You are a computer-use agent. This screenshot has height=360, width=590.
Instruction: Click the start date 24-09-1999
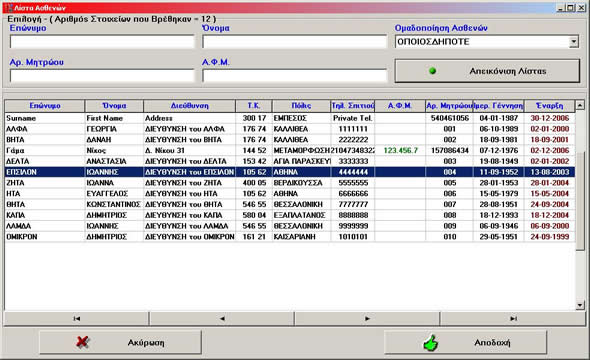click(549, 237)
